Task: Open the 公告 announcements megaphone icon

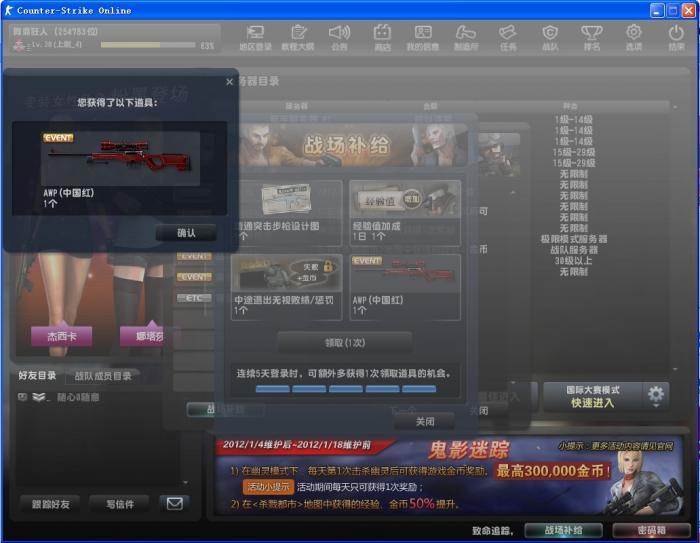Action: (339, 37)
